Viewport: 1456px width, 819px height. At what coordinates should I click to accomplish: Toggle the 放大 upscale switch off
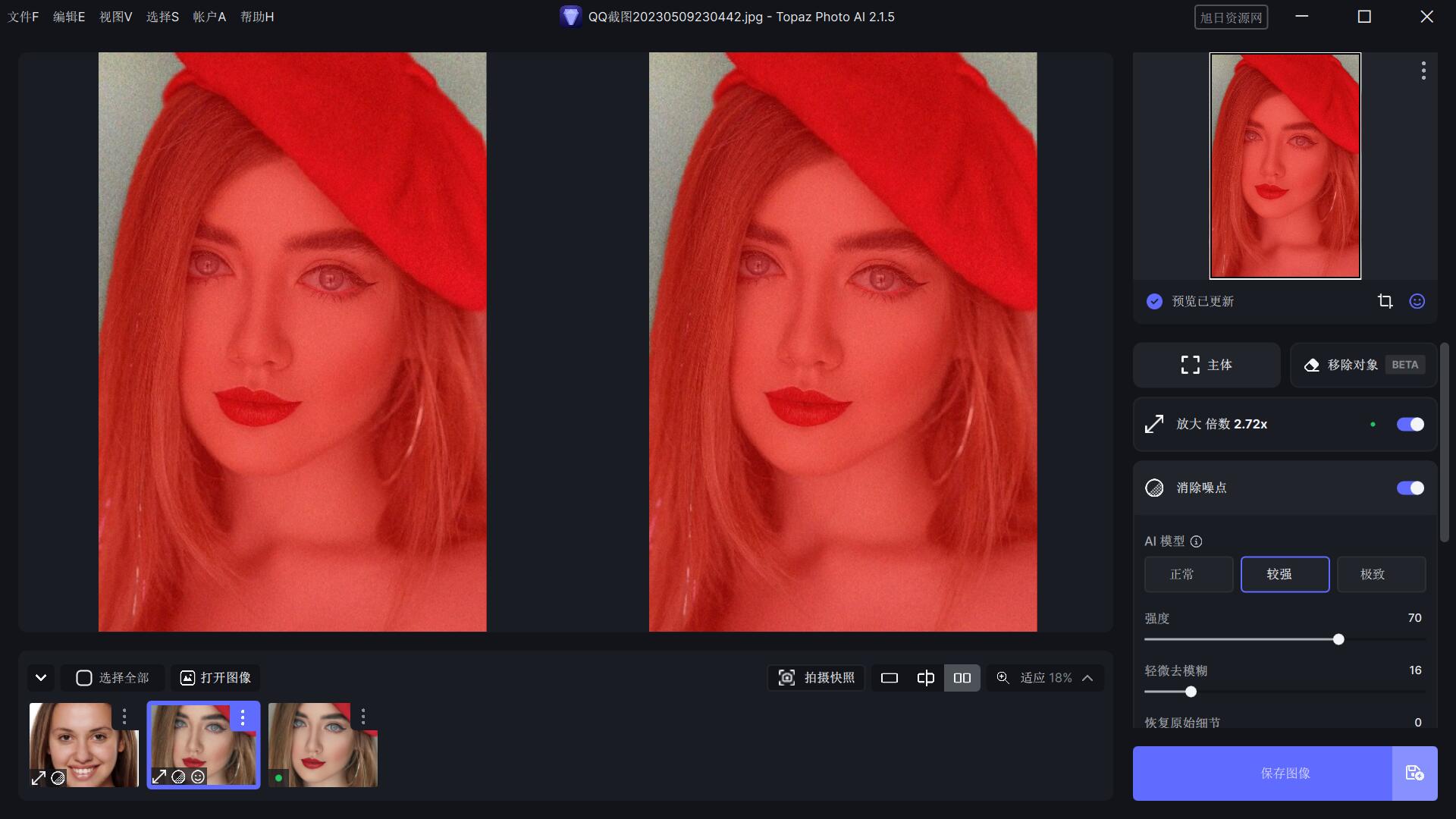coord(1410,424)
